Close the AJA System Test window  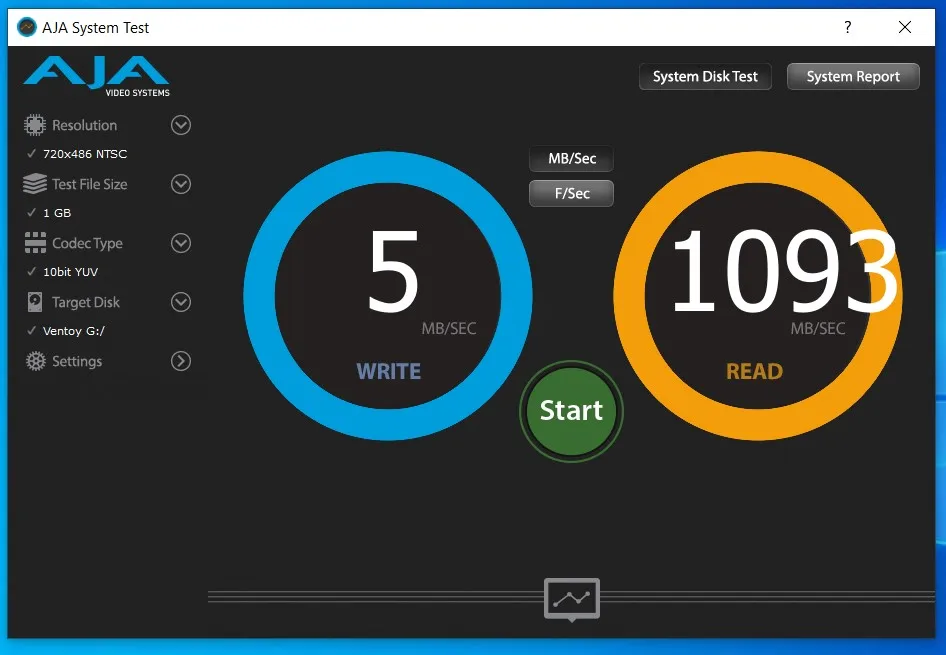point(904,27)
